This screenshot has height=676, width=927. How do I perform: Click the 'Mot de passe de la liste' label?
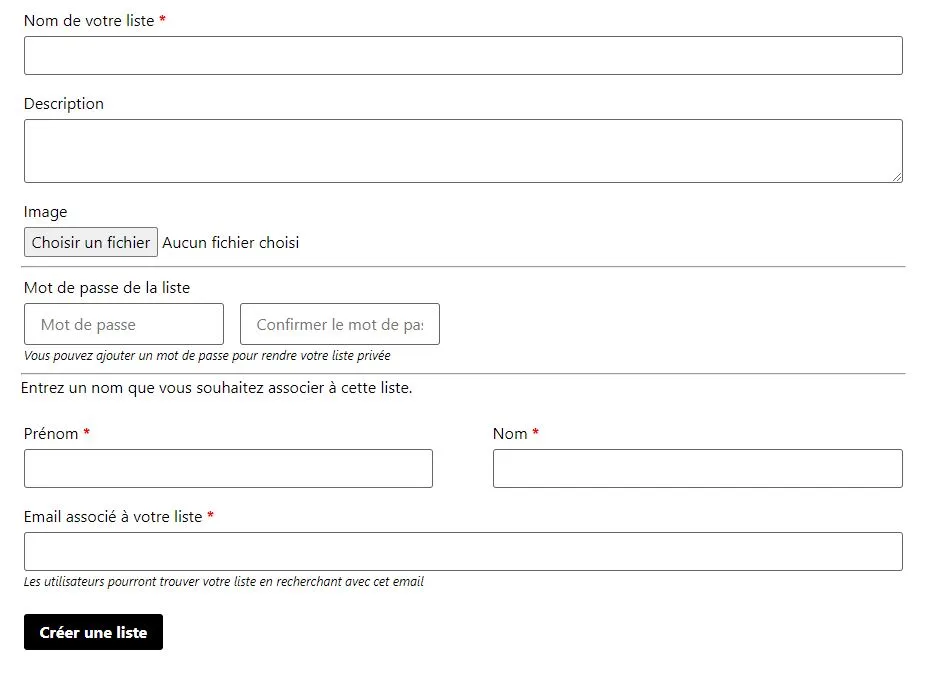tap(107, 288)
